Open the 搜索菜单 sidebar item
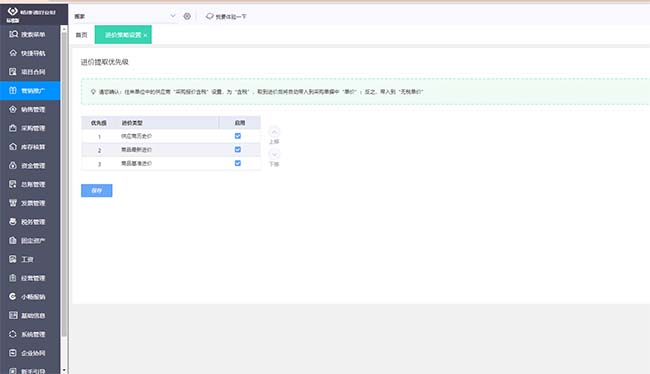The width and height of the screenshot is (650, 374). [27, 34]
